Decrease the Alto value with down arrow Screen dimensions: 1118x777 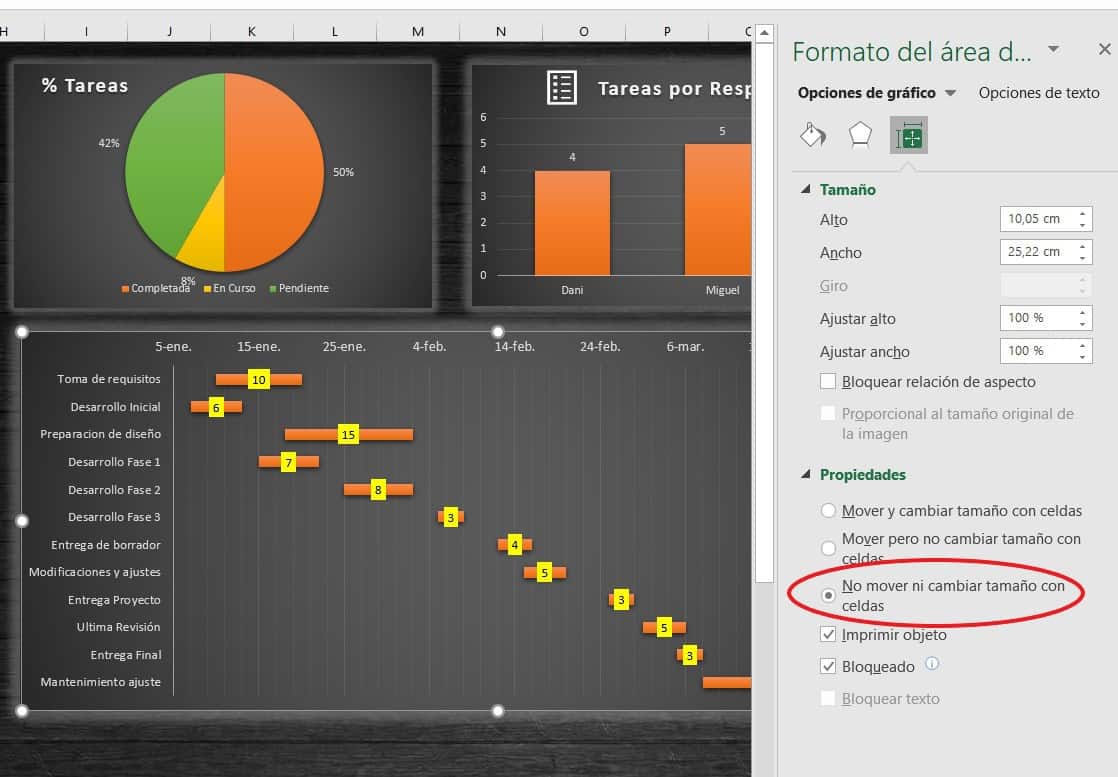click(x=1082, y=225)
